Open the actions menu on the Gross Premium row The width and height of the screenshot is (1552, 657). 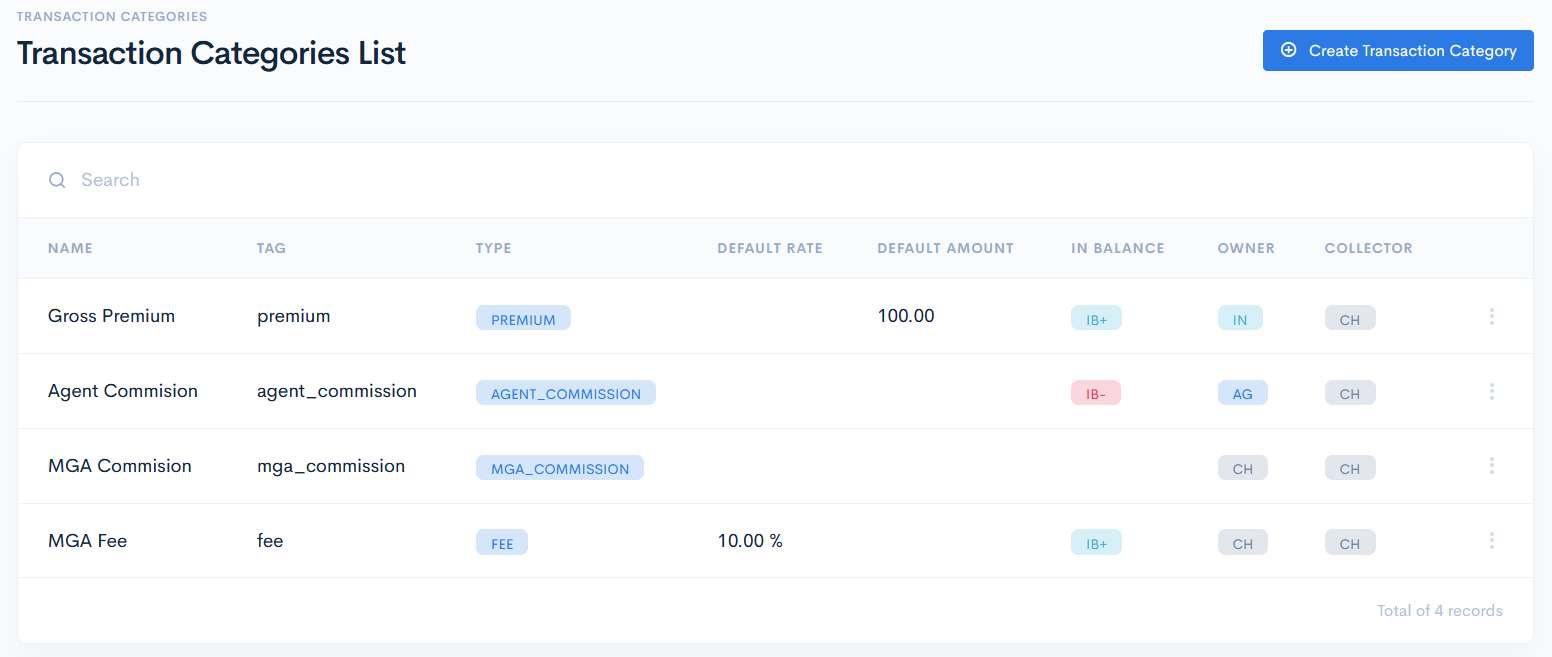coord(1492,316)
